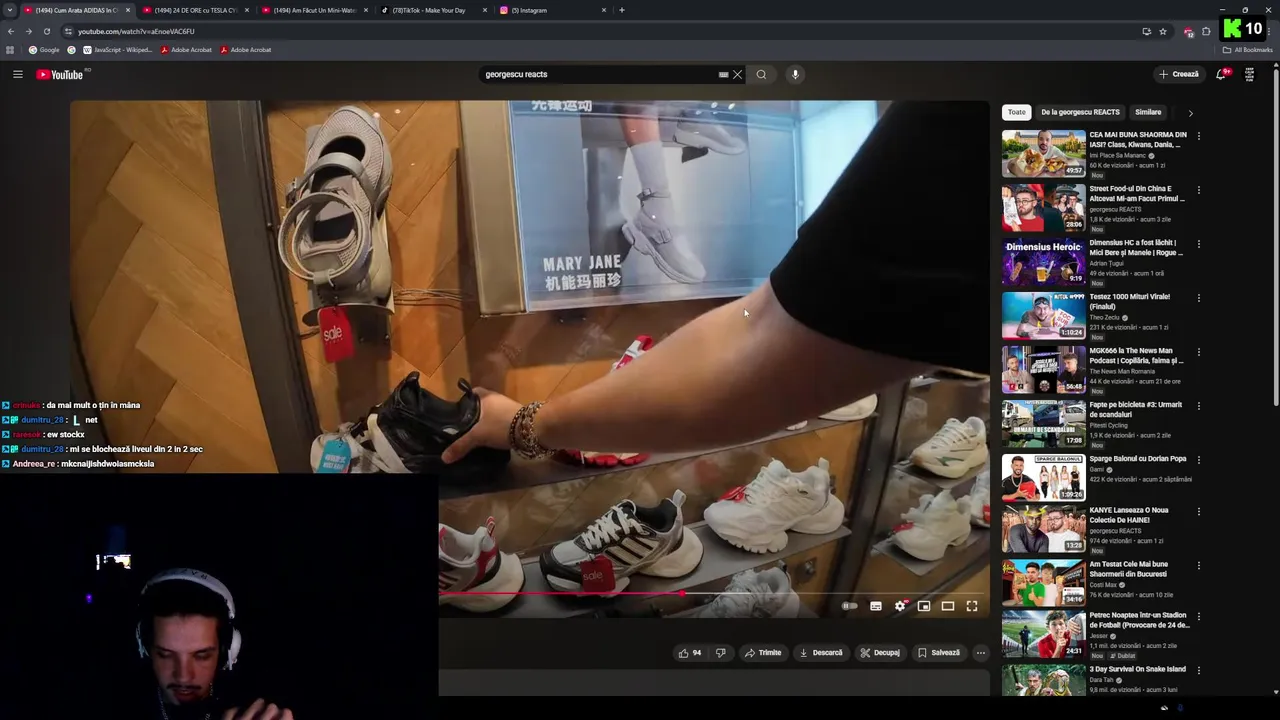Screen dimensions: 1280x720
Task: Open Petrec Noaptea Într-un Stadion thumbnail
Action: click(x=1043, y=635)
